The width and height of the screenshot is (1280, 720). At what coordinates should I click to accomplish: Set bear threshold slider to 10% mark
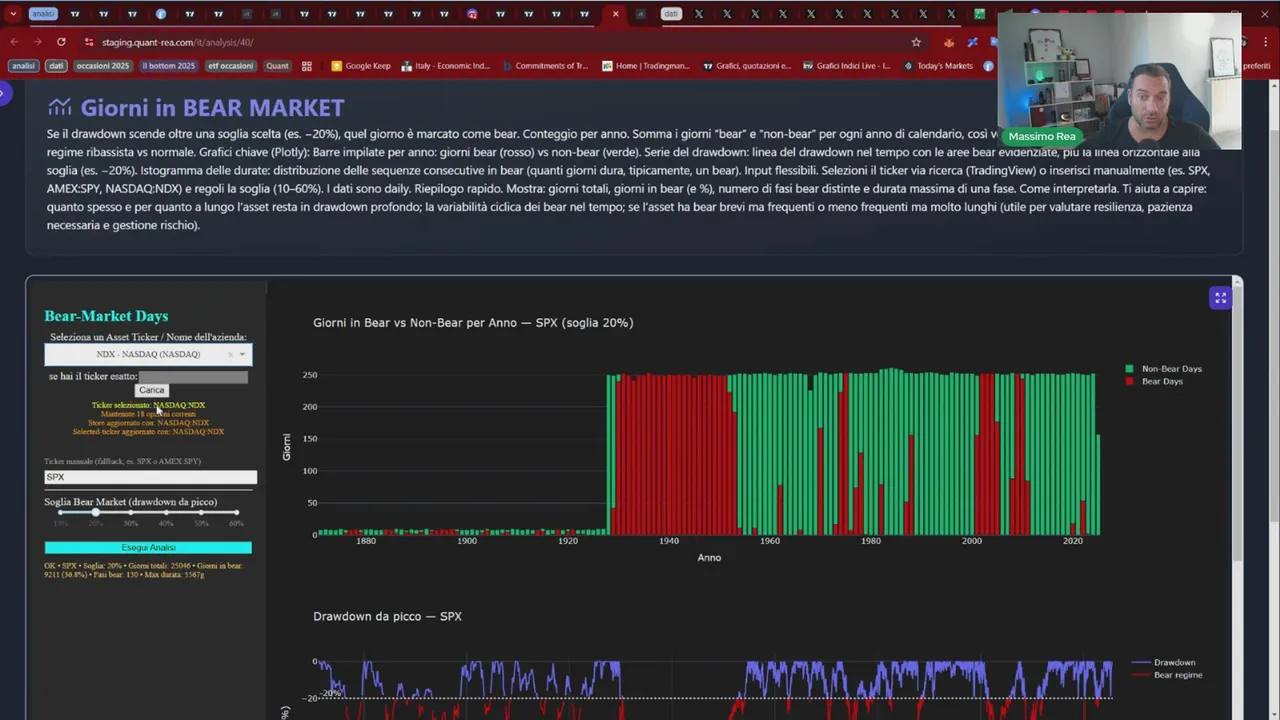pos(61,513)
